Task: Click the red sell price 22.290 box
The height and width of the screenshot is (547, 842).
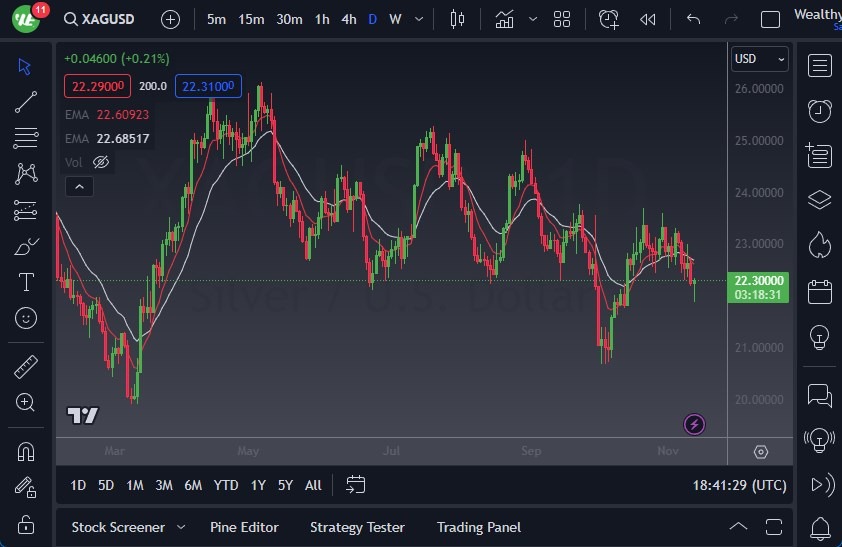Action: coord(98,87)
